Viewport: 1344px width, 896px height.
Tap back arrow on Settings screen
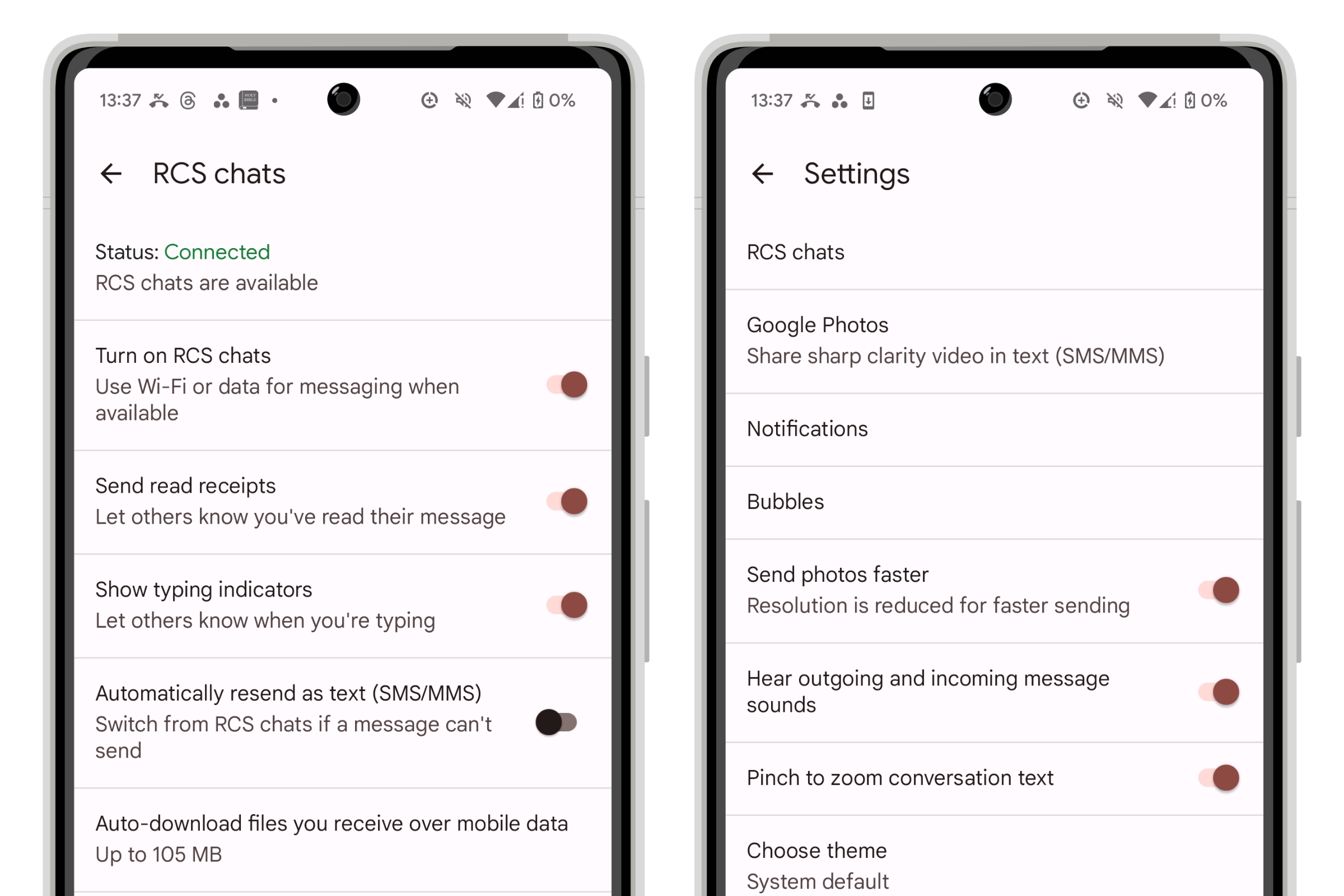click(763, 173)
